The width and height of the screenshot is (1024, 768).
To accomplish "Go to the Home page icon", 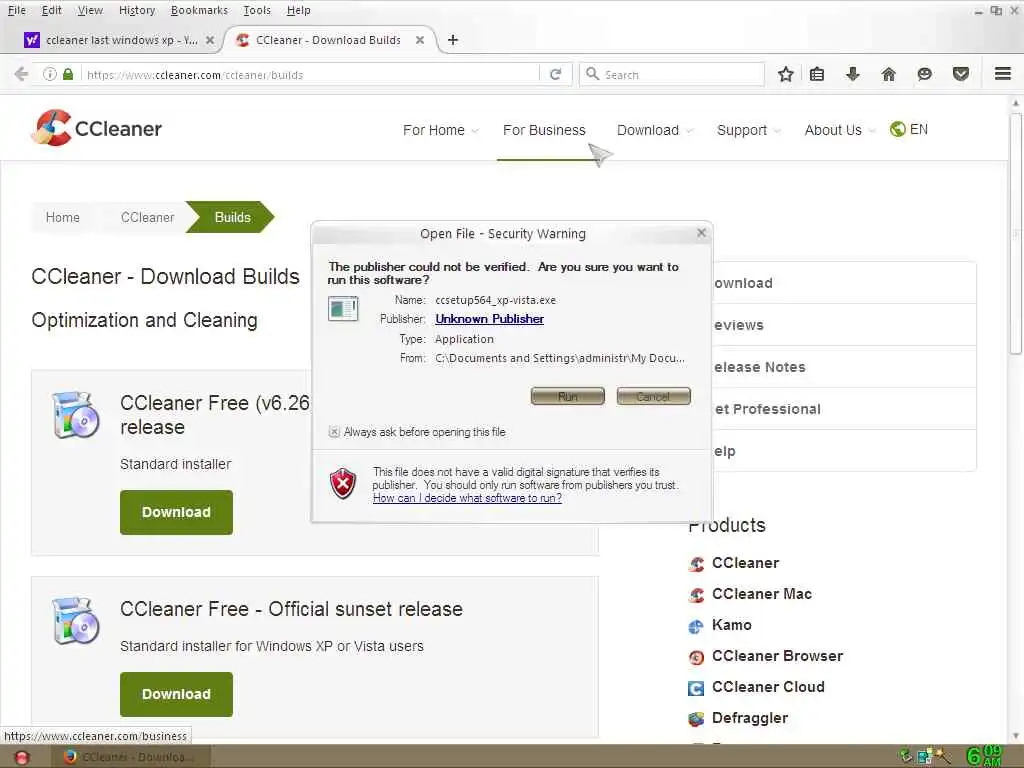I will [x=888, y=74].
